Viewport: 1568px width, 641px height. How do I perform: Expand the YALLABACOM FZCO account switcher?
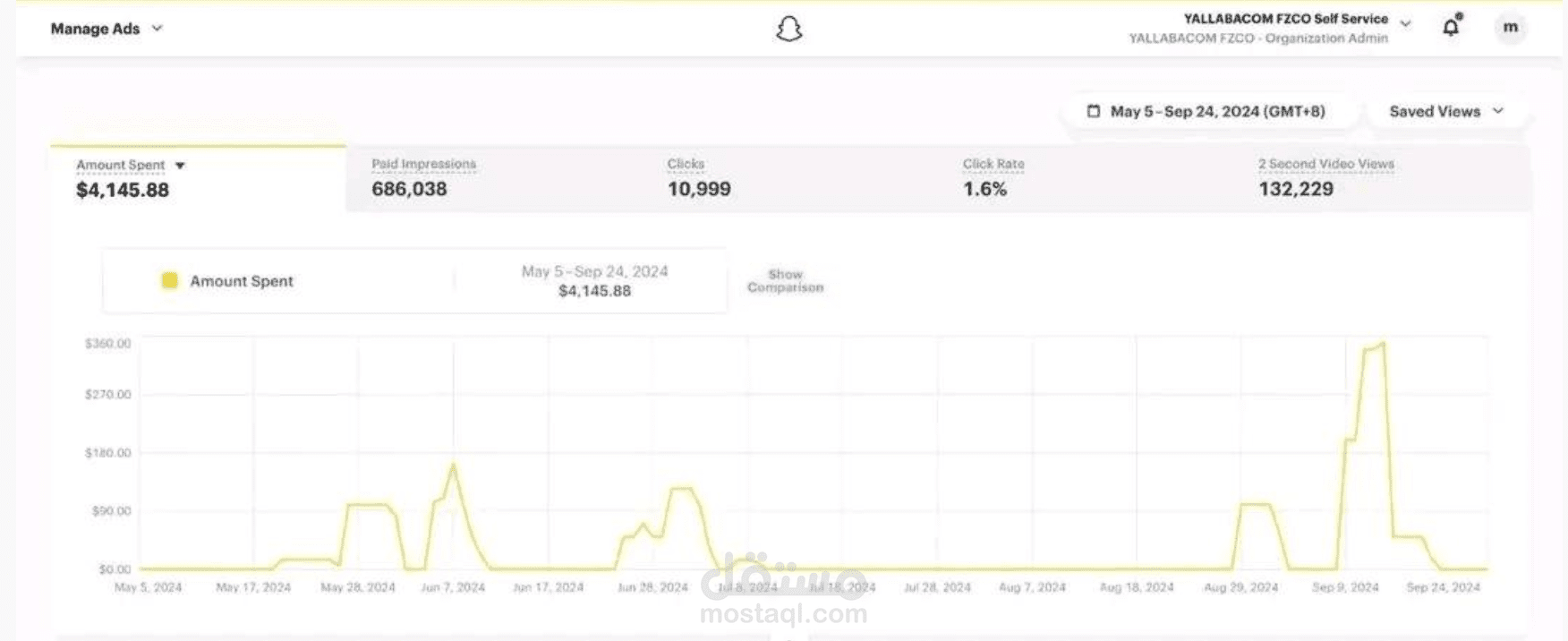pyautogui.click(x=1405, y=24)
